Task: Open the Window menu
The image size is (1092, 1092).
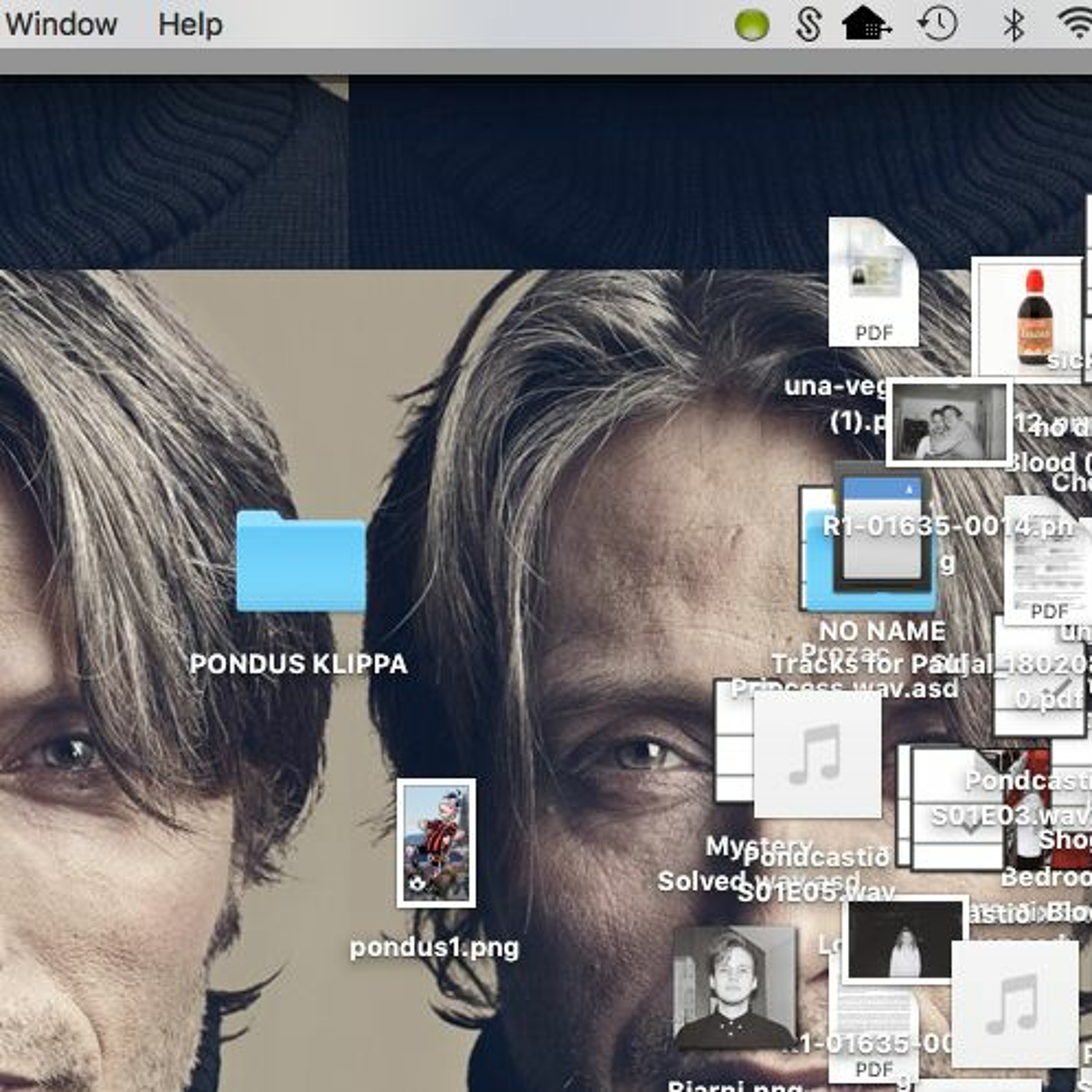Action: (x=61, y=24)
